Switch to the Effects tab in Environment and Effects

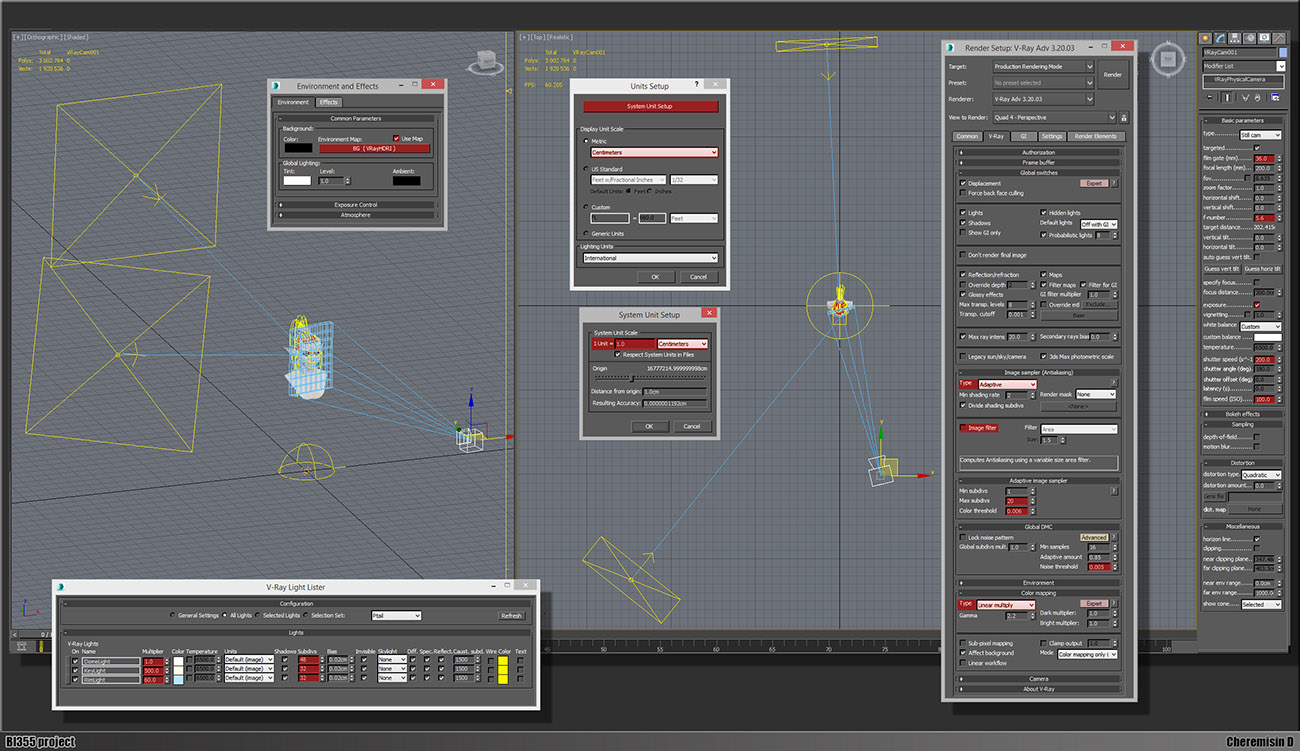329,102
